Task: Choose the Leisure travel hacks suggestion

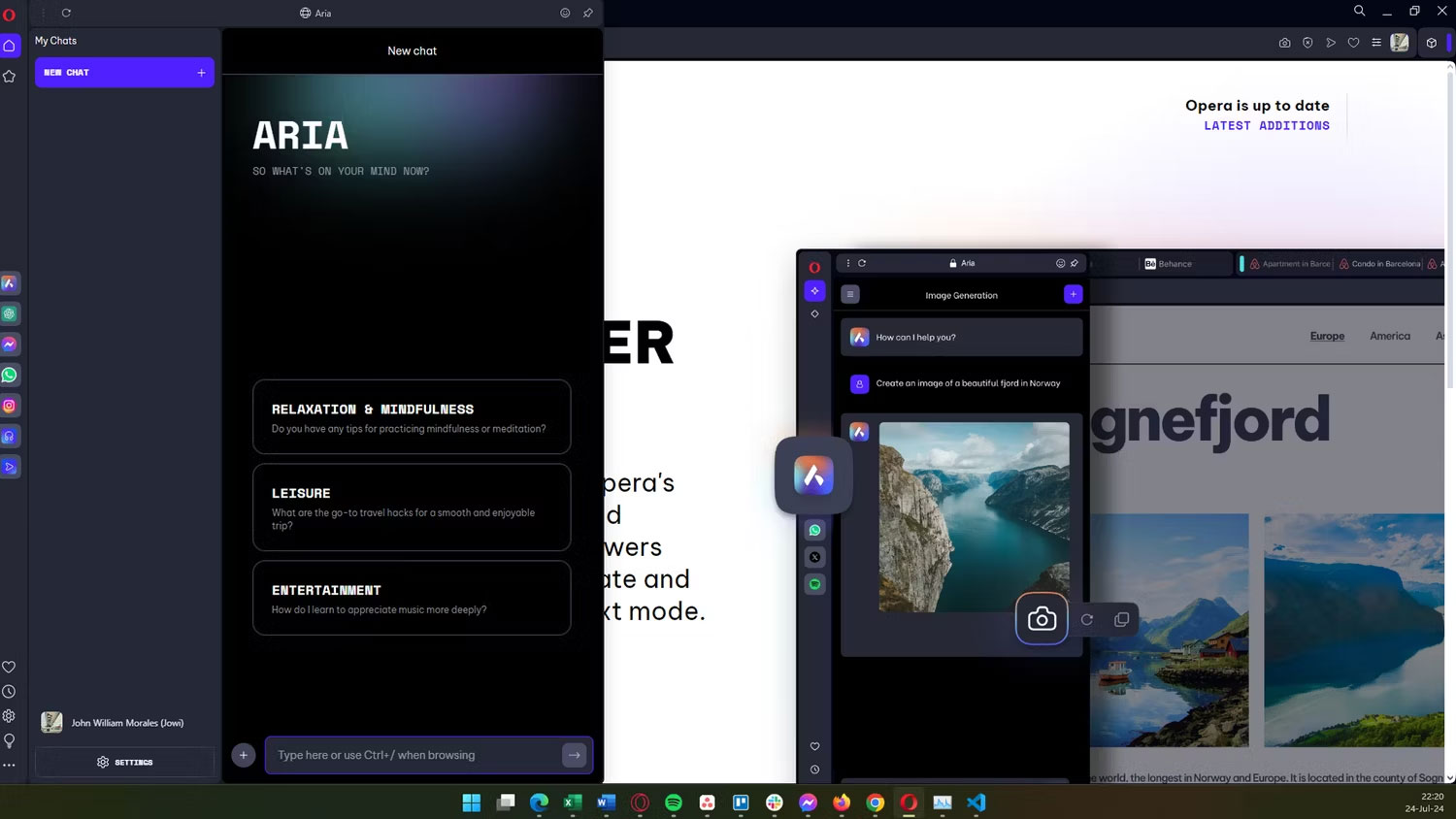Action: pos(412,508)
